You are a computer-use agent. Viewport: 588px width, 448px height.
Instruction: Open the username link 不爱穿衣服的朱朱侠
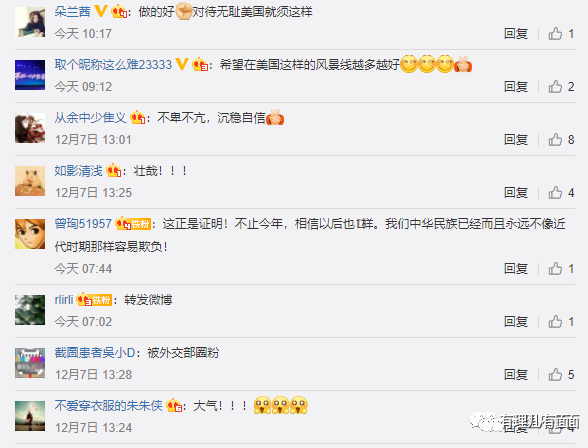(x=109, y=406)
